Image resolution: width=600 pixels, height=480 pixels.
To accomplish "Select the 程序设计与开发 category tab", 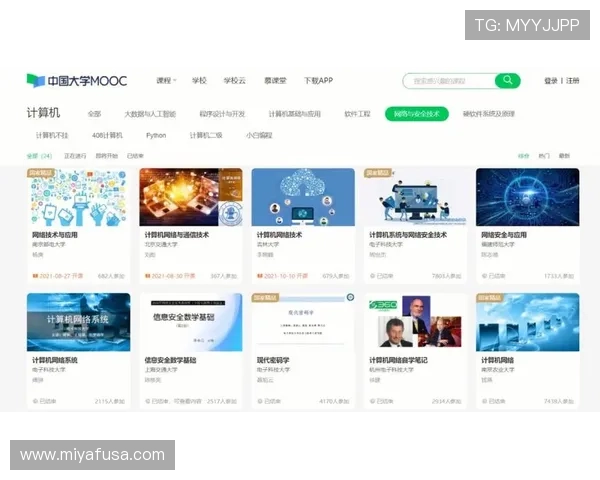I will coord(221,114).
